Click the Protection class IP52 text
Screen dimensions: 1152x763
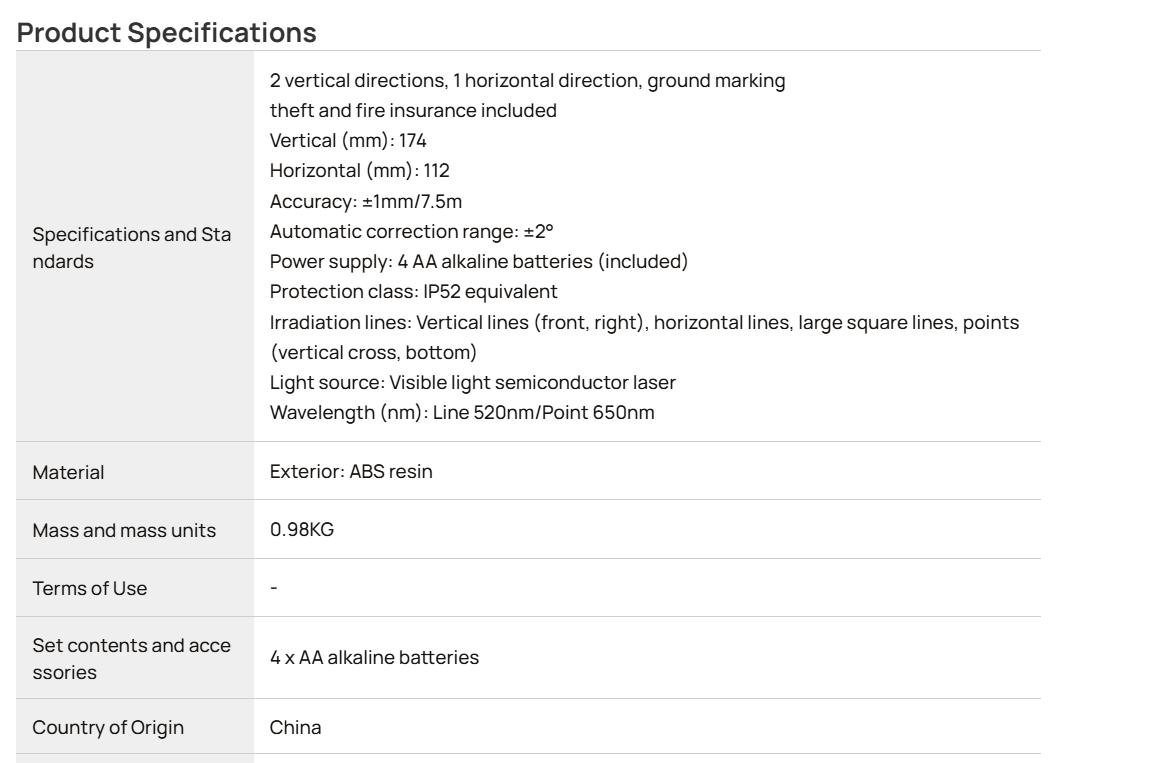(x=414, y=292)
